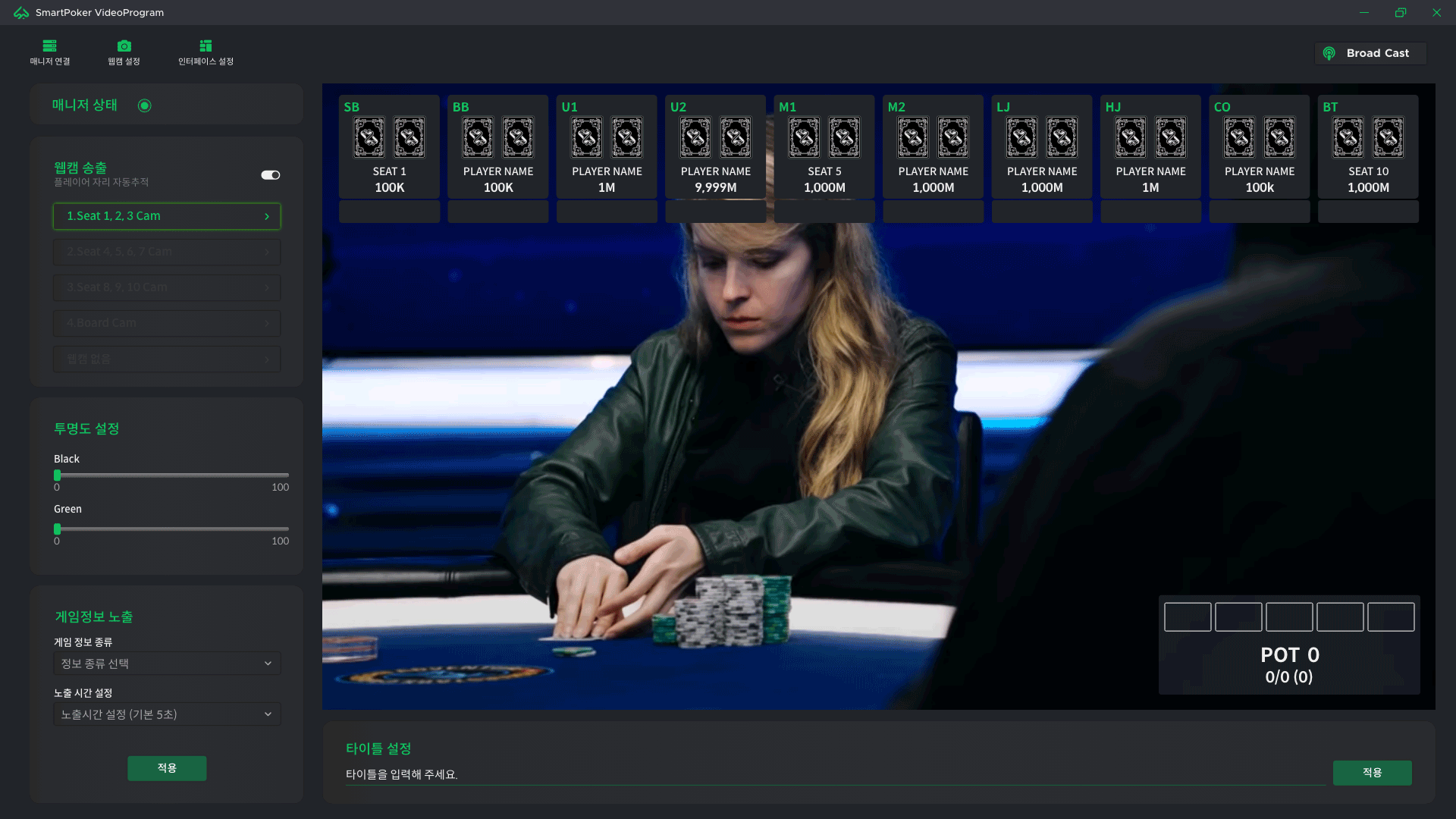Toggle the 웹캠 송출 auto-tracking switch

[x=271, y=175]
